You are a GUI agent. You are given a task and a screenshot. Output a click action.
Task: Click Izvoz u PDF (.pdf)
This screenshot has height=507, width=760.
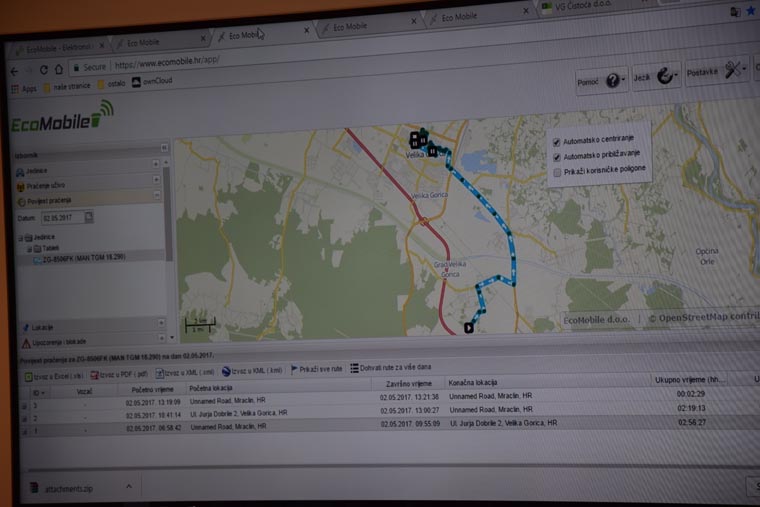tap(119, 374)
